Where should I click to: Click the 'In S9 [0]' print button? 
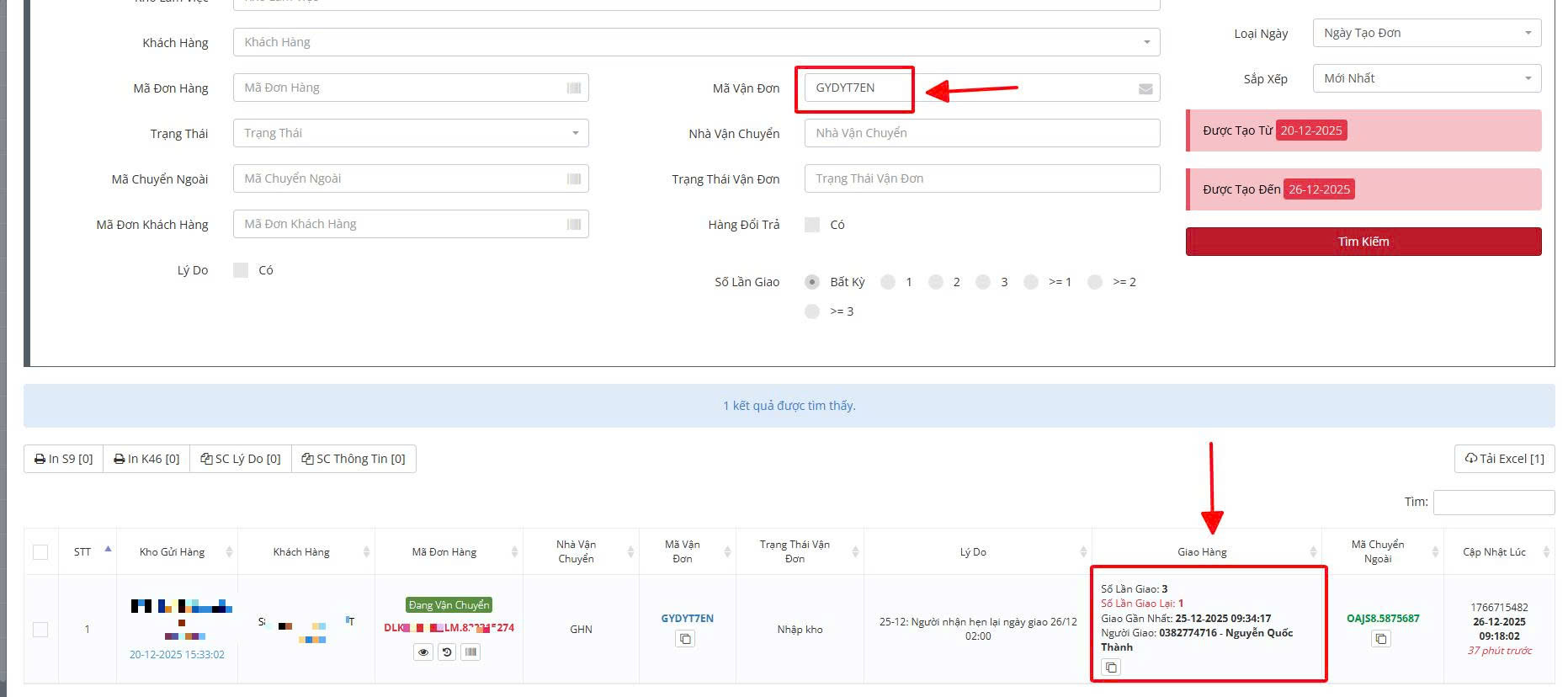[63, 459]
